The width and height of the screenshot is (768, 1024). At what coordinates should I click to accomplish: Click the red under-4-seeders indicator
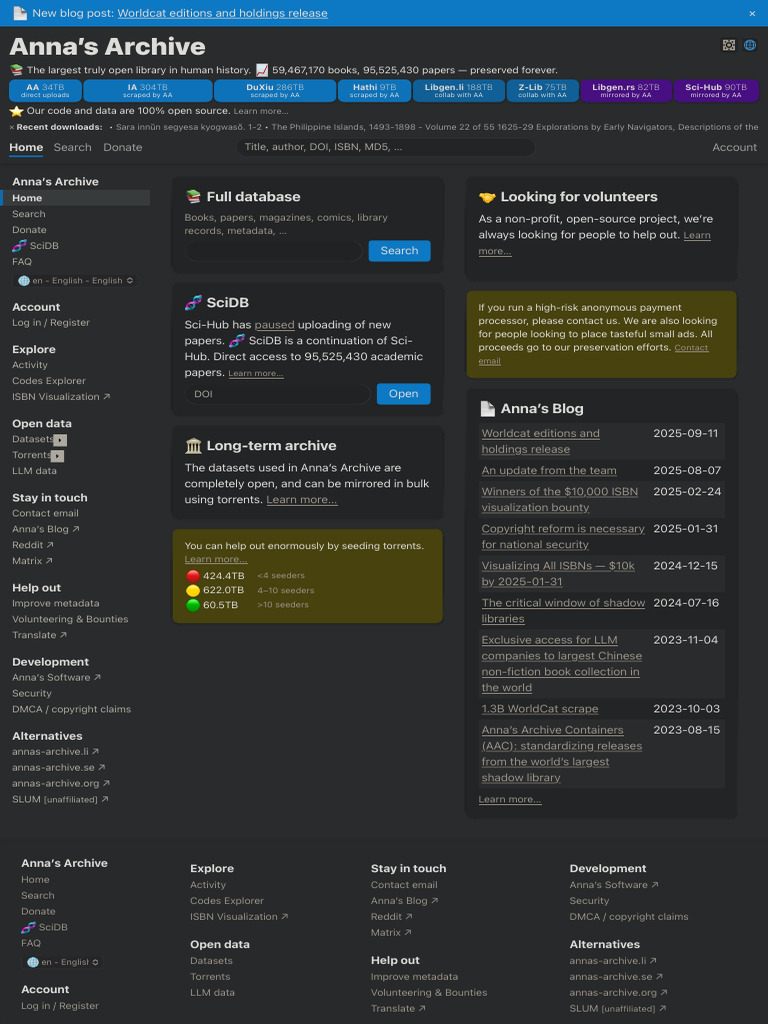[192, 576]
